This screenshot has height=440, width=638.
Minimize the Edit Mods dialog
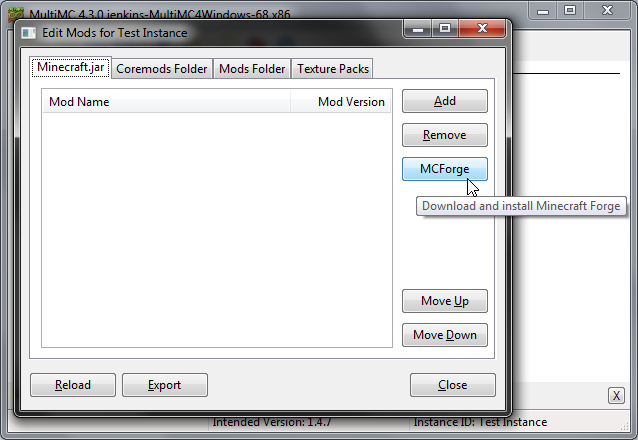(x=418, y=28)
